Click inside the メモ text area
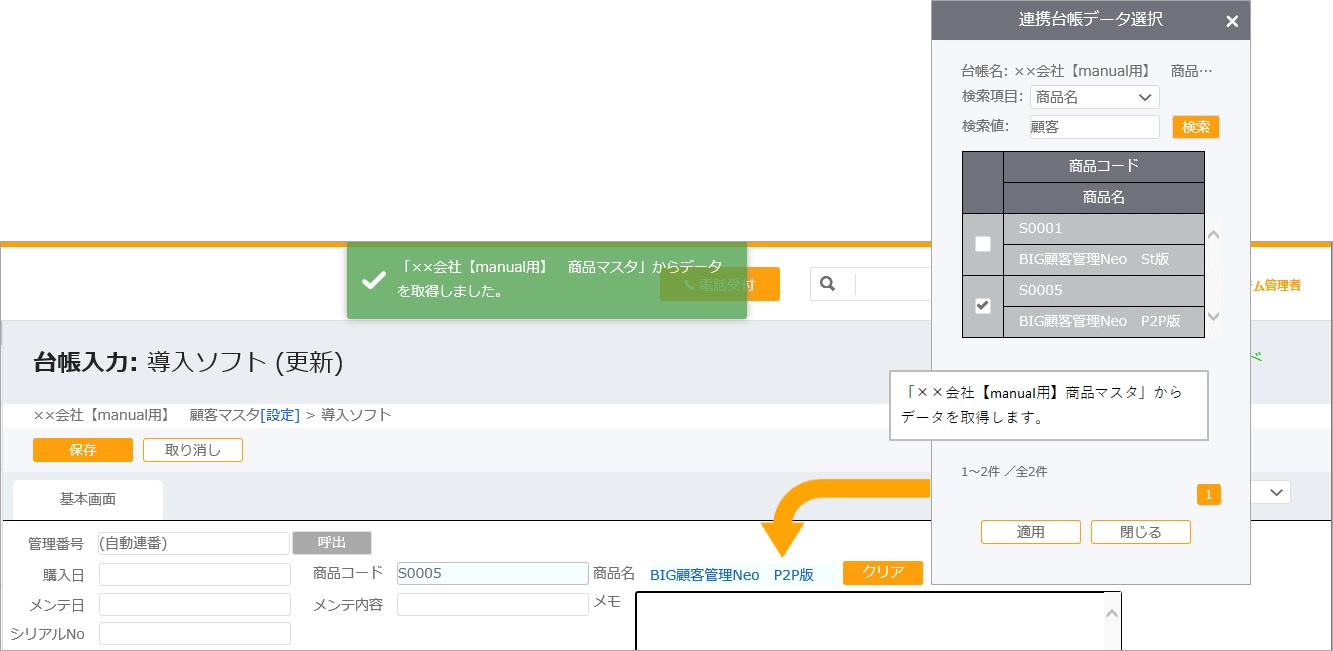Screen dimensions: 1333x651 (870, 621)
